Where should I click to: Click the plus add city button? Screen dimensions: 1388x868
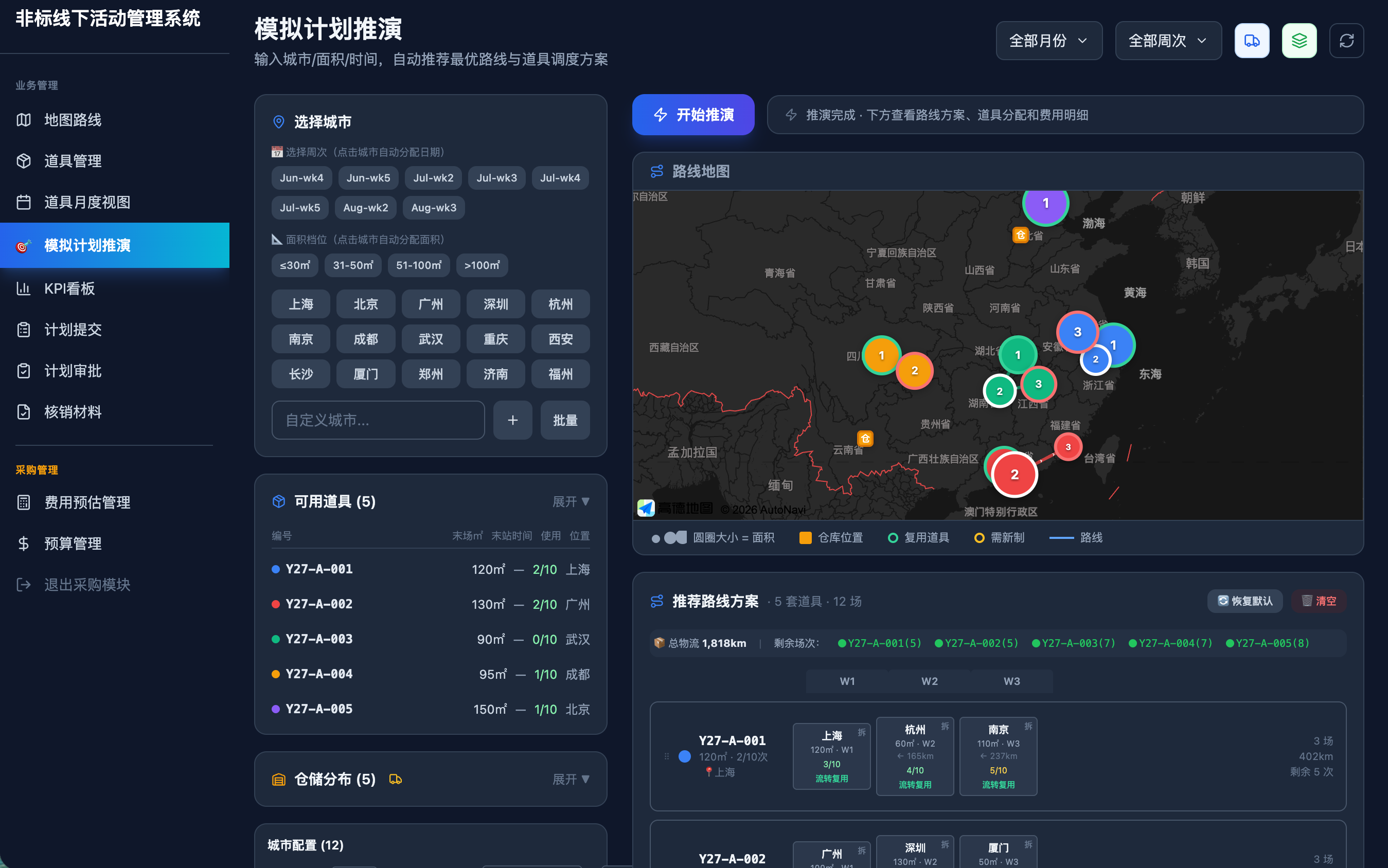click(513, 420)
